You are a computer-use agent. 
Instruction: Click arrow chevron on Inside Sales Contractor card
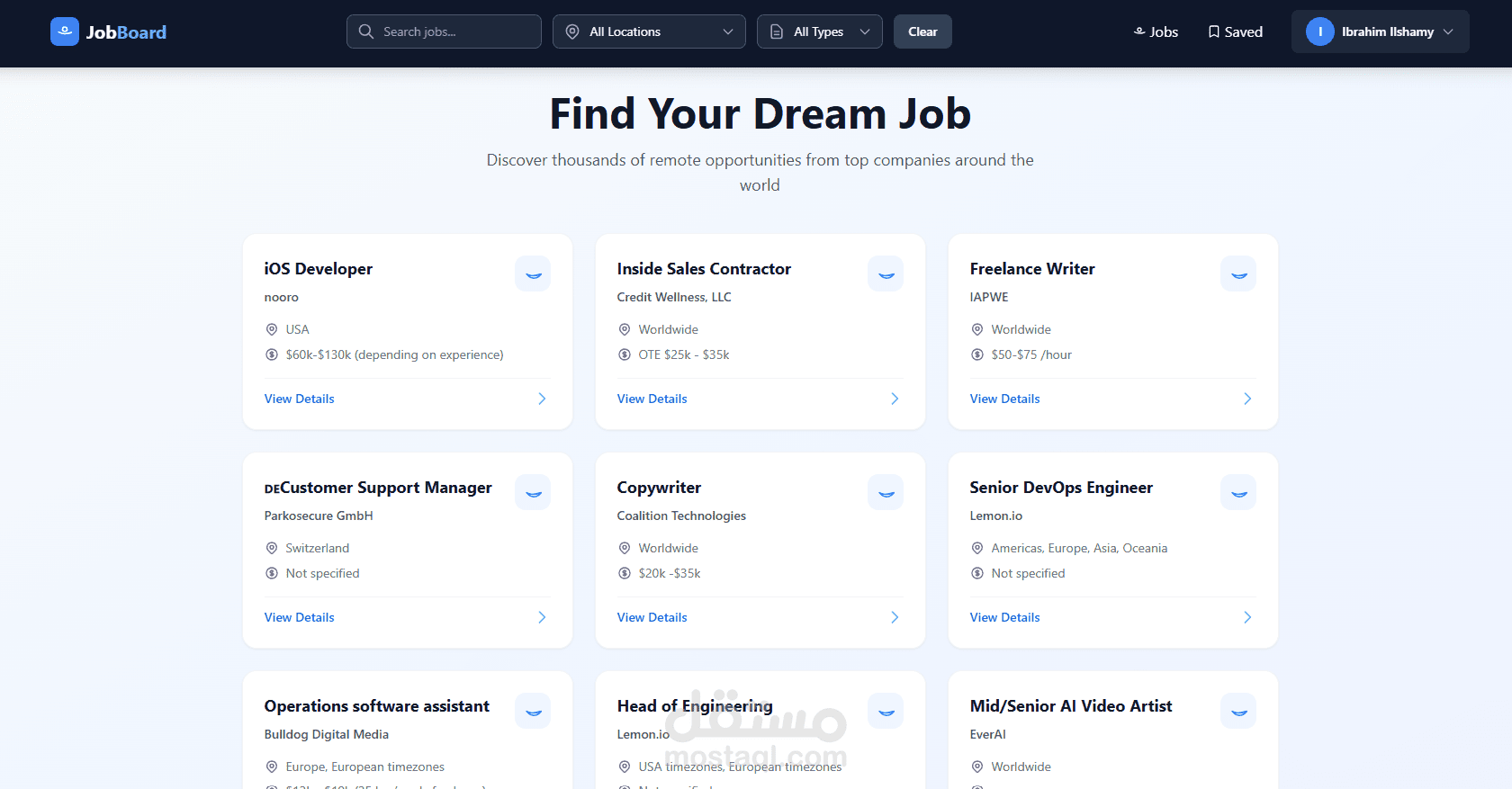[895, 399]
